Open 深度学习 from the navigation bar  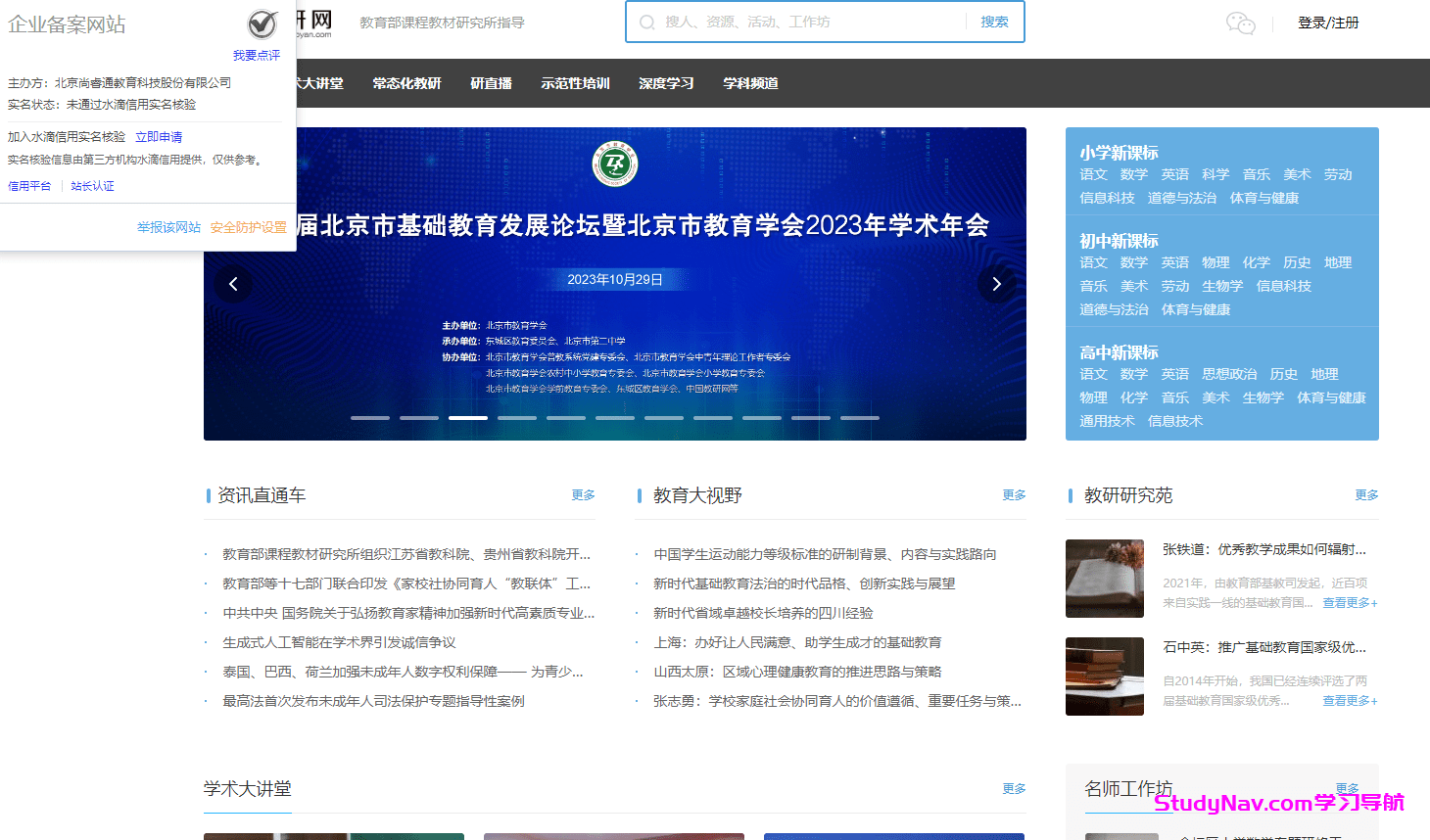point(665,83)
